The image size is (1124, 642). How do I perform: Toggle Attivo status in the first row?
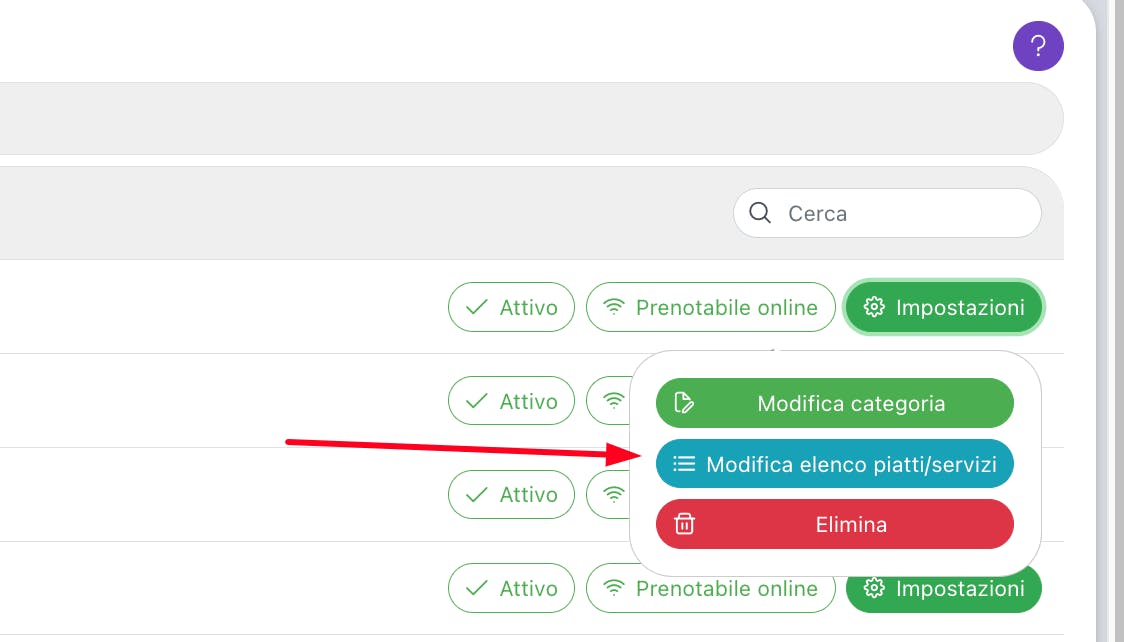point(511,307)
